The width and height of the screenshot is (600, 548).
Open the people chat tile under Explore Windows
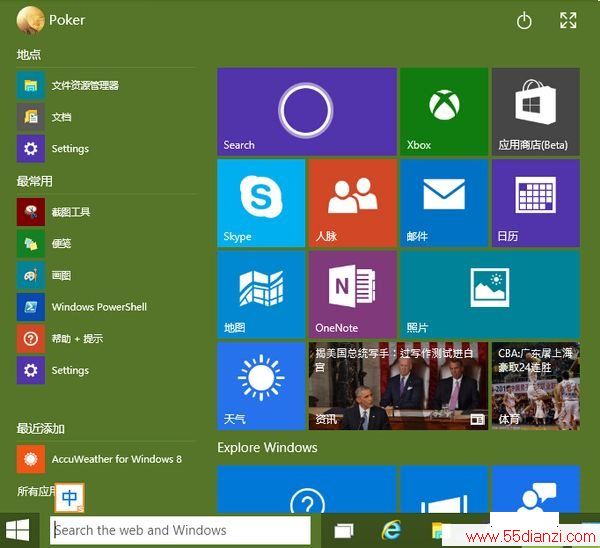point(536,489)
